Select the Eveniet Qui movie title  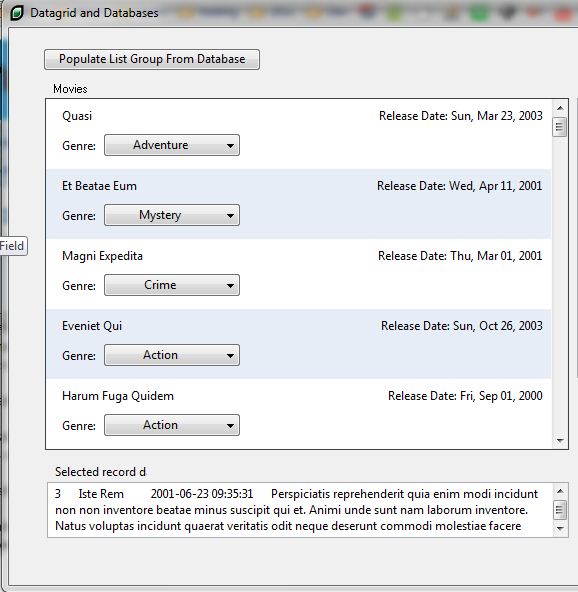tap(92, 326)
